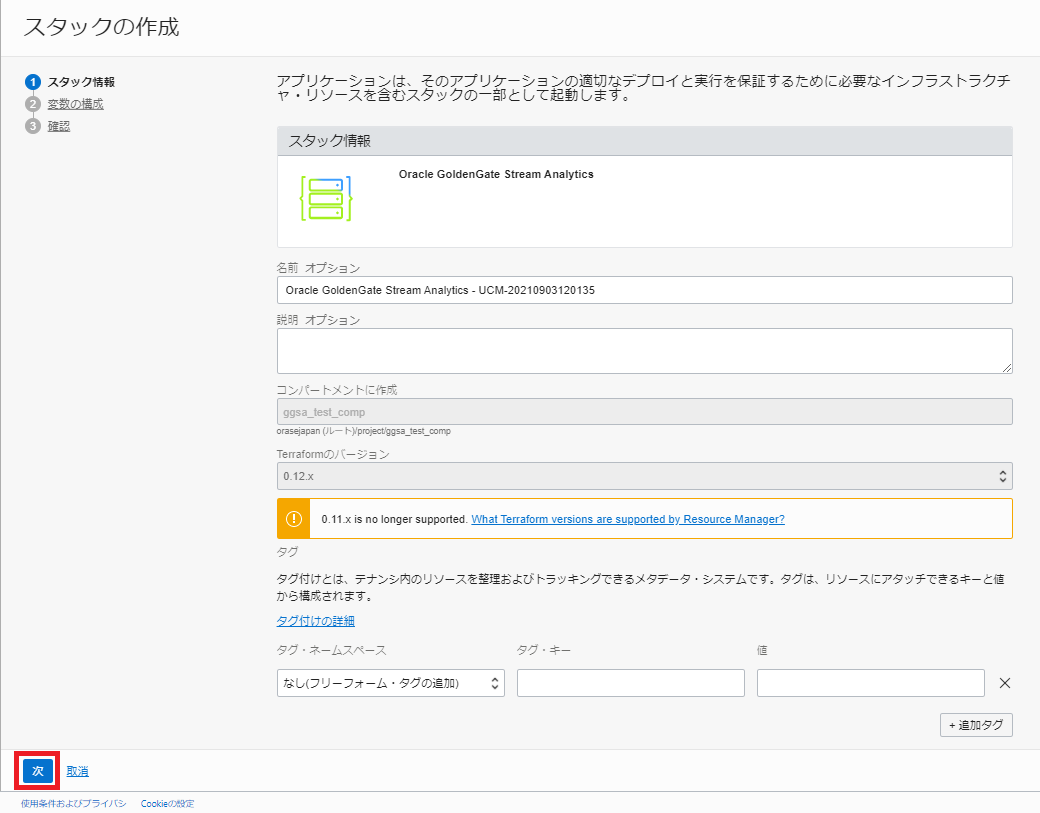Screen dimensions: 1040x813
Task: Open the supported Terraform versions link
Action: 627,519
